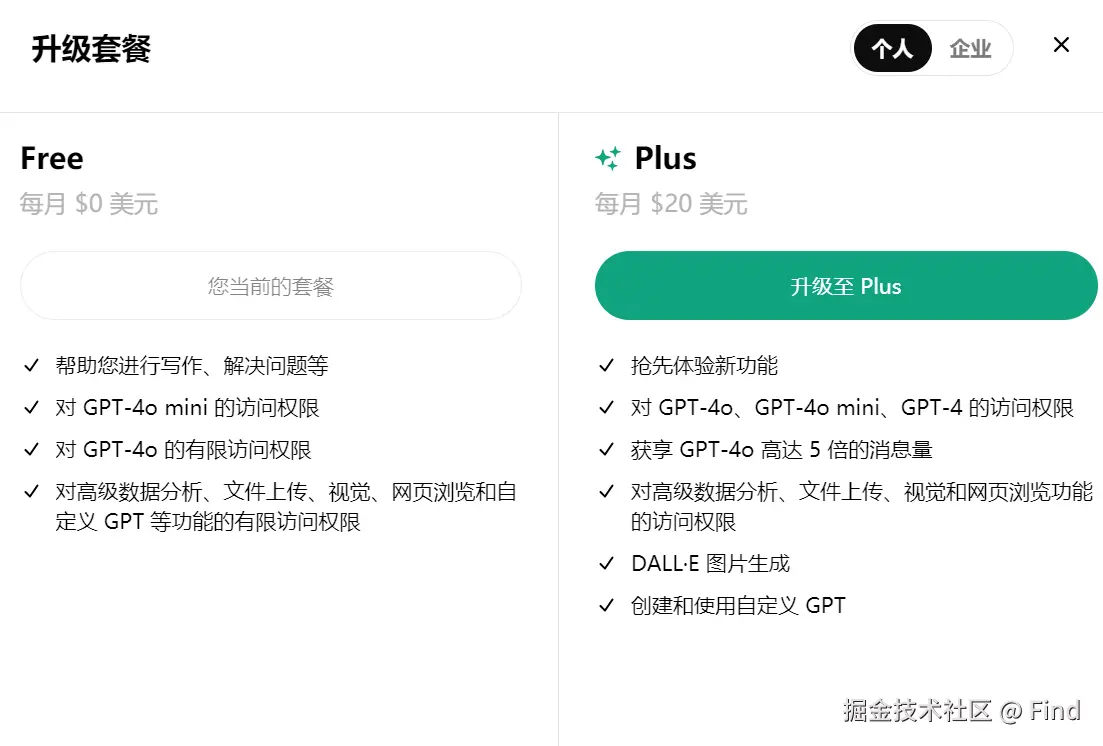Click the Free plan heading
1103x746 pixels.
coord(52,158)
